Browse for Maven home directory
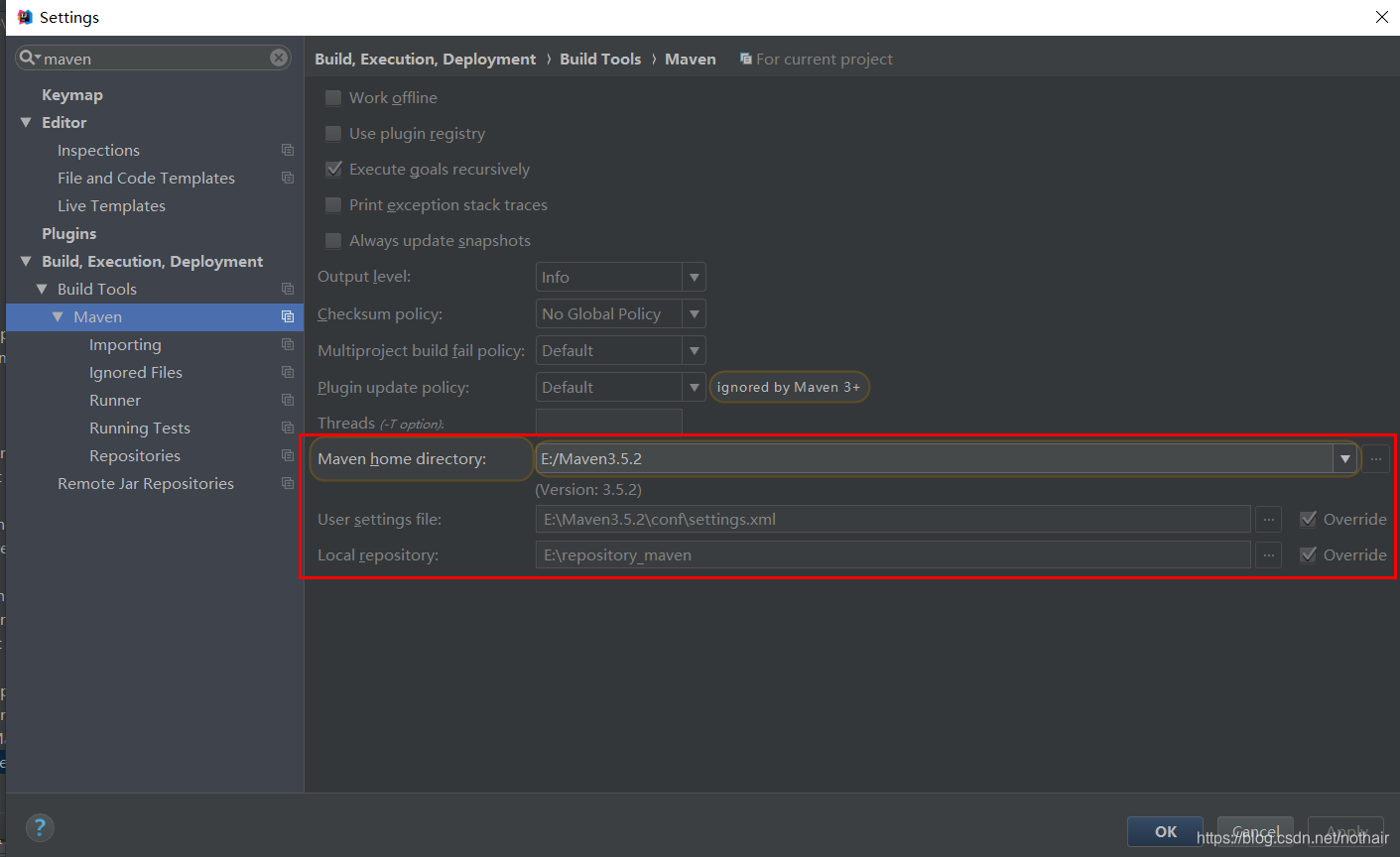Image resolution: width=1400 pixels, height=857 pixels. (x=1376, y=458)
